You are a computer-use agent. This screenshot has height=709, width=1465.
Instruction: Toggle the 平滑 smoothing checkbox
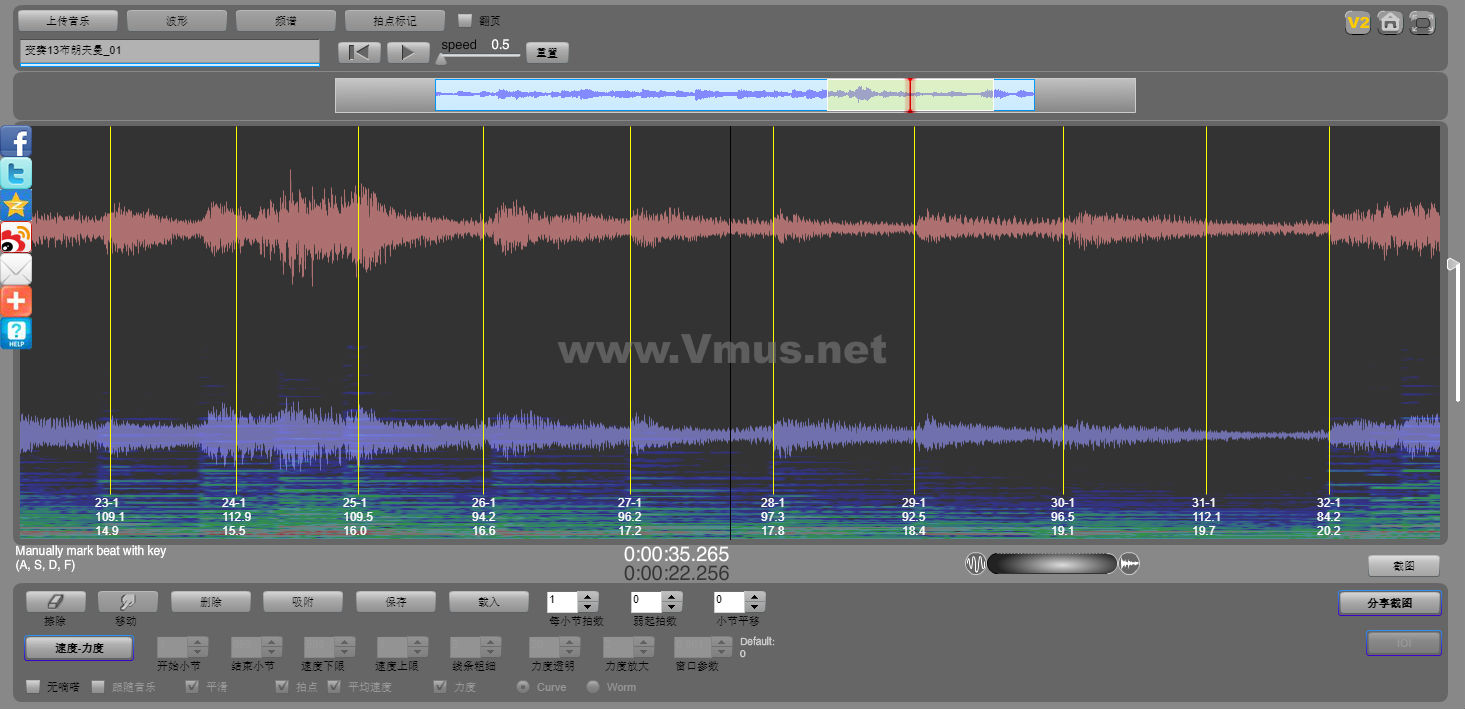point(192,687)
